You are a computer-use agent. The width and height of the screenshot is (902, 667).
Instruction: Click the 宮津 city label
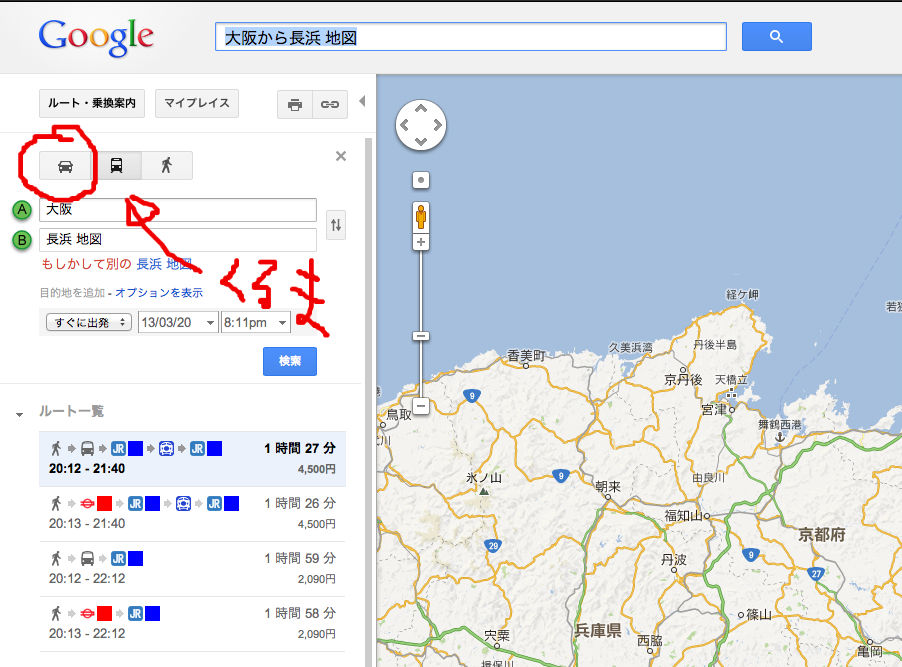point(714,410)
